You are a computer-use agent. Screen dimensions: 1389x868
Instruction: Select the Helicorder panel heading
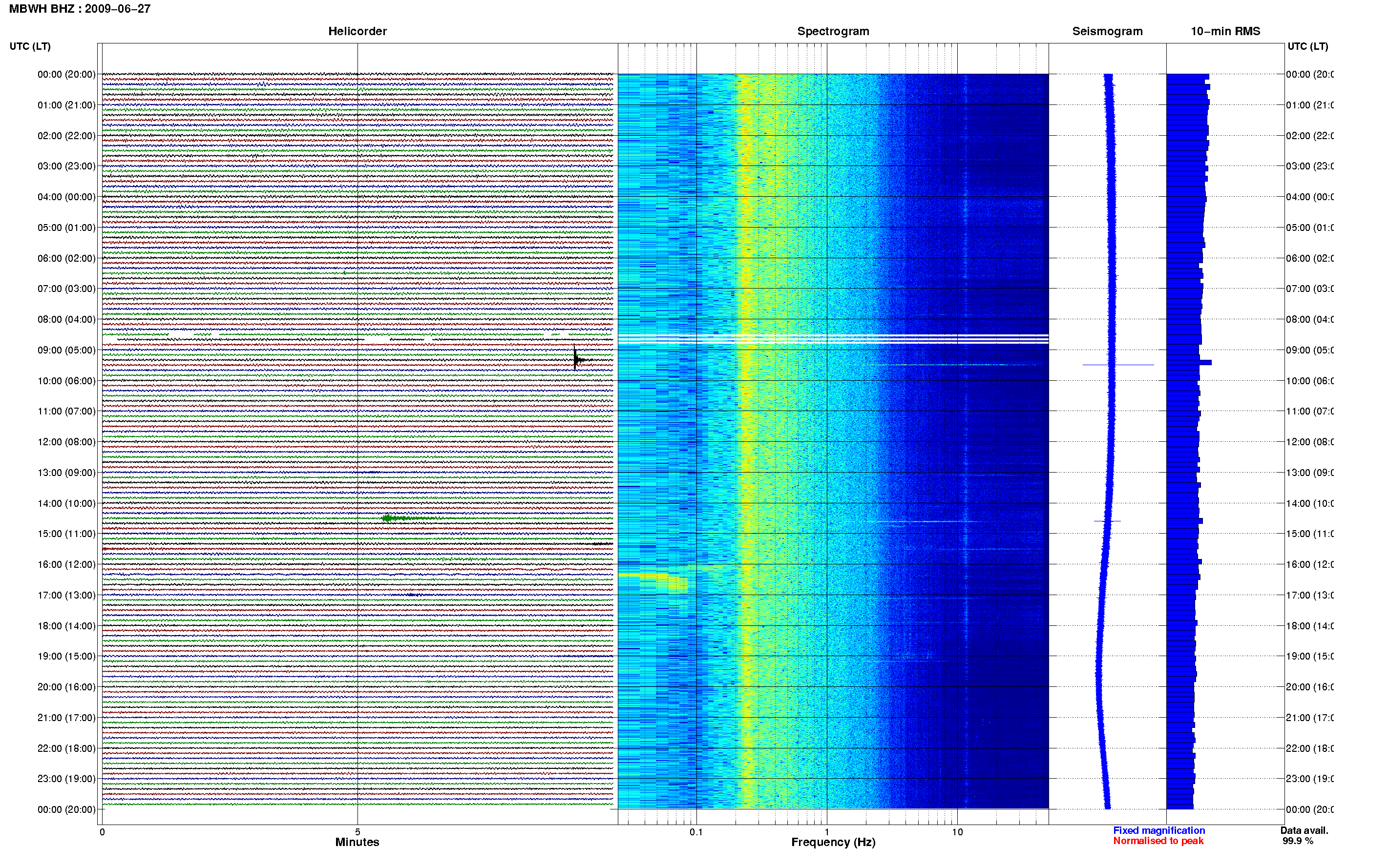[357, 32]
